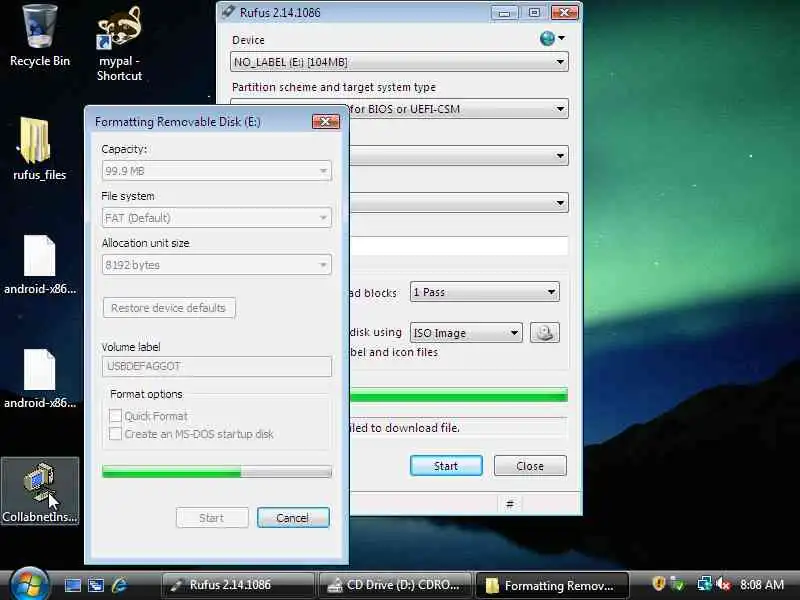Click the Rufus green progress bar
The height and width of the screenshot is (600, 800).
458,395
